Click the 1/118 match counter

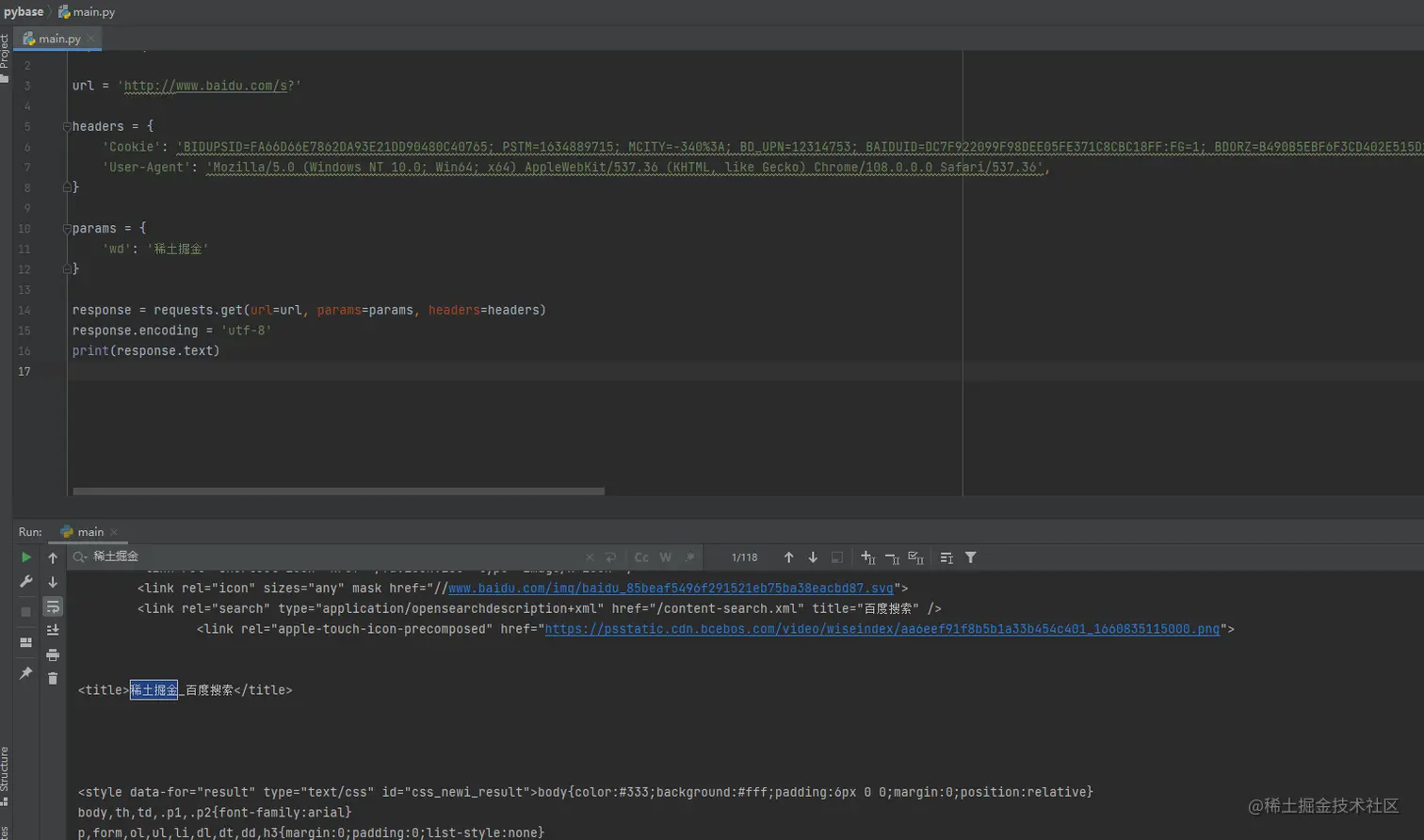tap(744, 557)
